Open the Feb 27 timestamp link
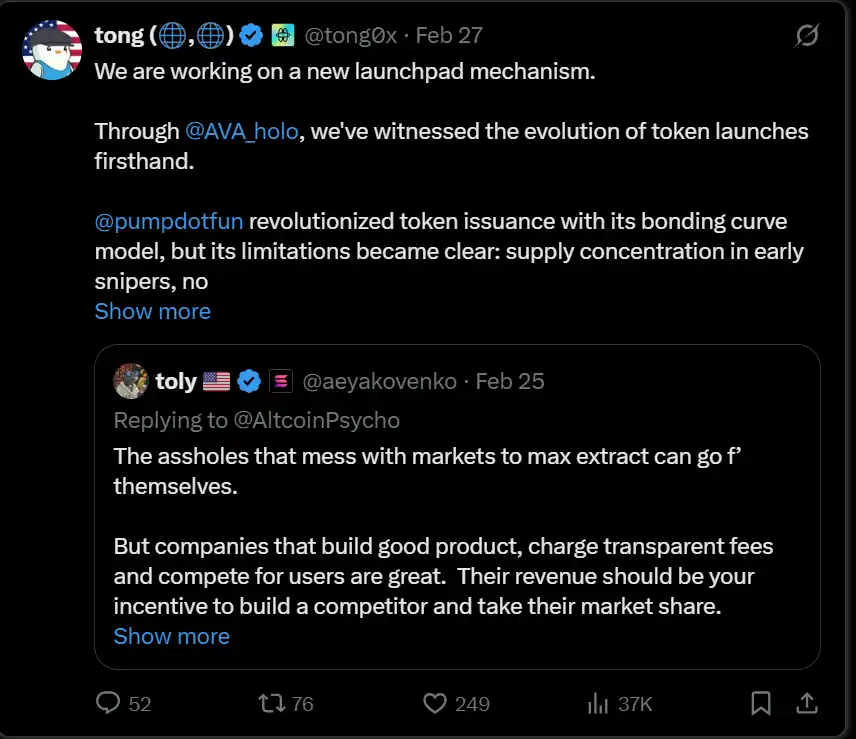 (449, 36)
